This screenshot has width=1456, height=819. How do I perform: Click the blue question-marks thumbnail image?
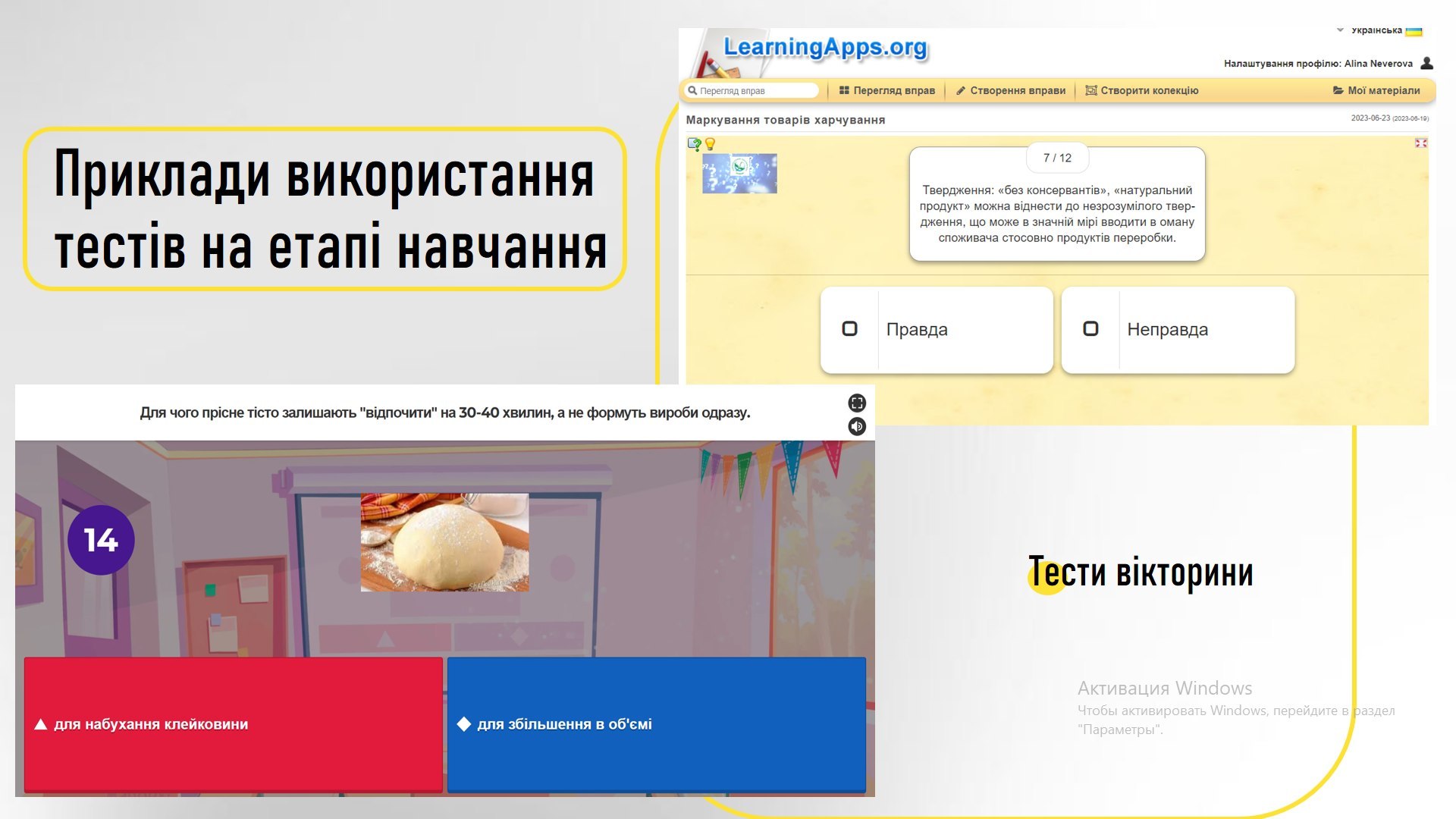tap(739, 174)
